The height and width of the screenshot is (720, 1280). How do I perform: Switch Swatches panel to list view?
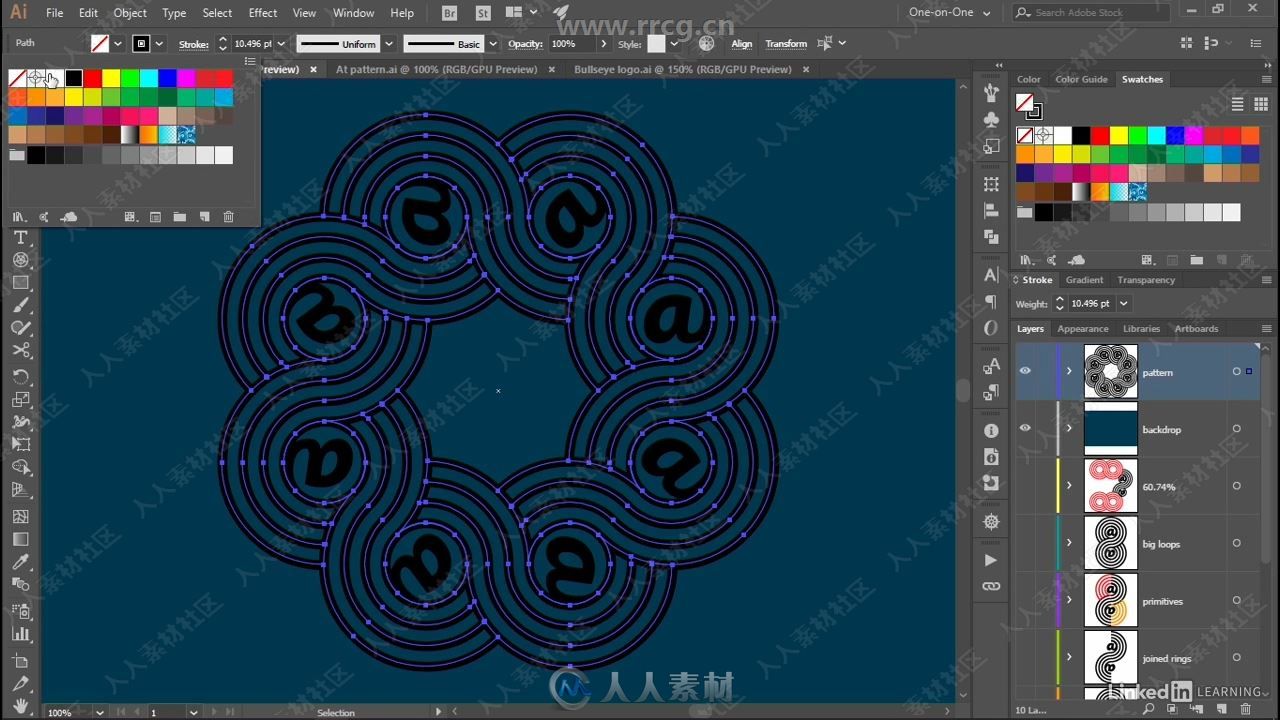tap(1237, 104)
